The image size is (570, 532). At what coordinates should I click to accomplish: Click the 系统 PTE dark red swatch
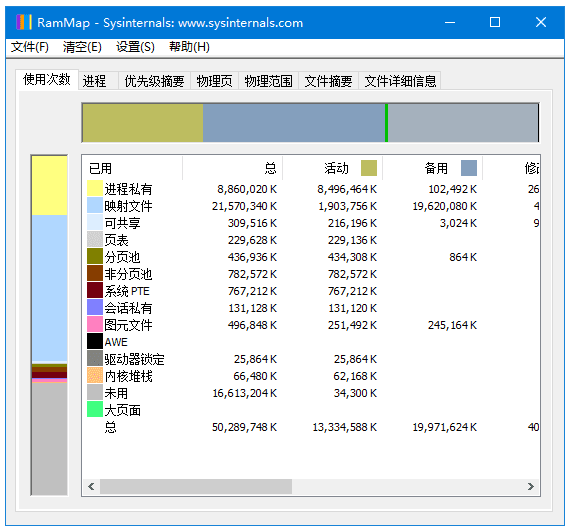coord(95,291)
